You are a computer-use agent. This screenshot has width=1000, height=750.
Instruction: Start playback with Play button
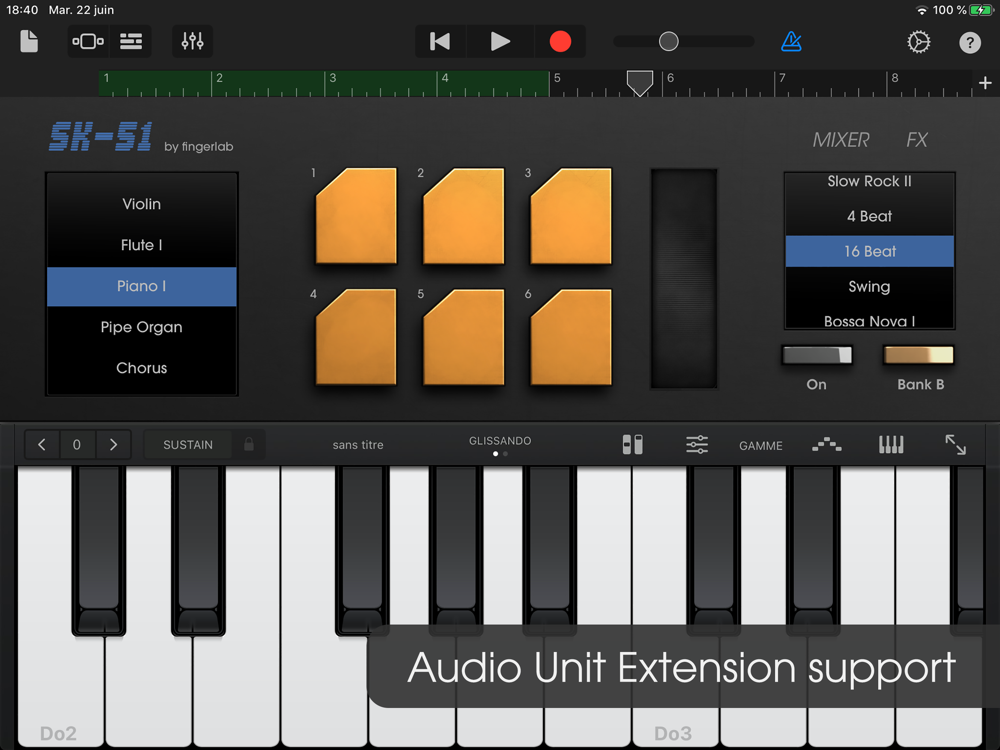[x=500, y=41]
